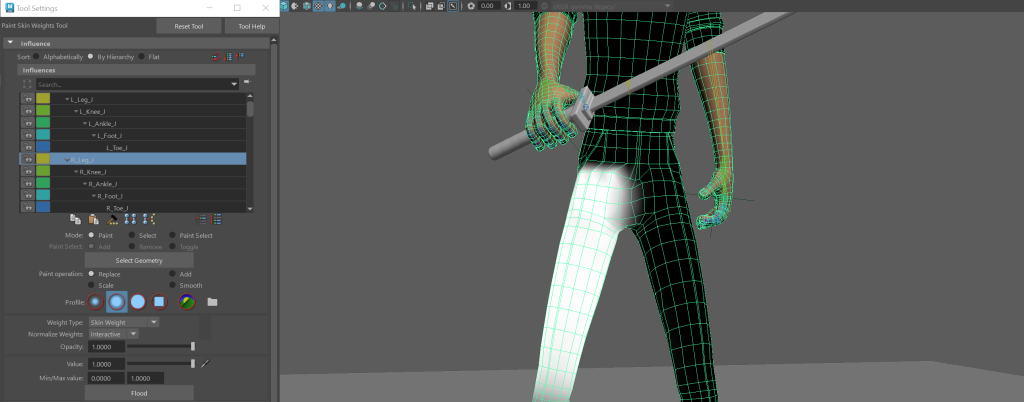1024x402 pixels.
Task: Click the Reset Tool button
Action: (188, 26)
